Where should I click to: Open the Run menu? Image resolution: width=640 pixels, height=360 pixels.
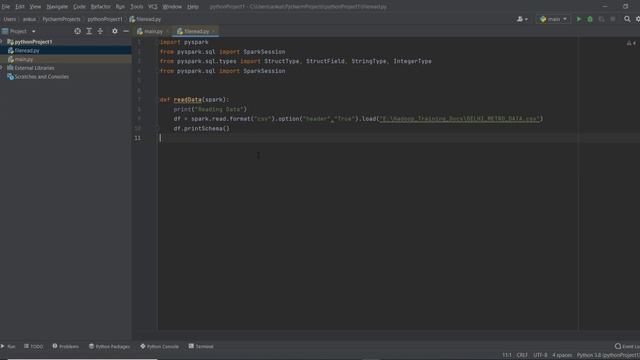coord(120,7)
